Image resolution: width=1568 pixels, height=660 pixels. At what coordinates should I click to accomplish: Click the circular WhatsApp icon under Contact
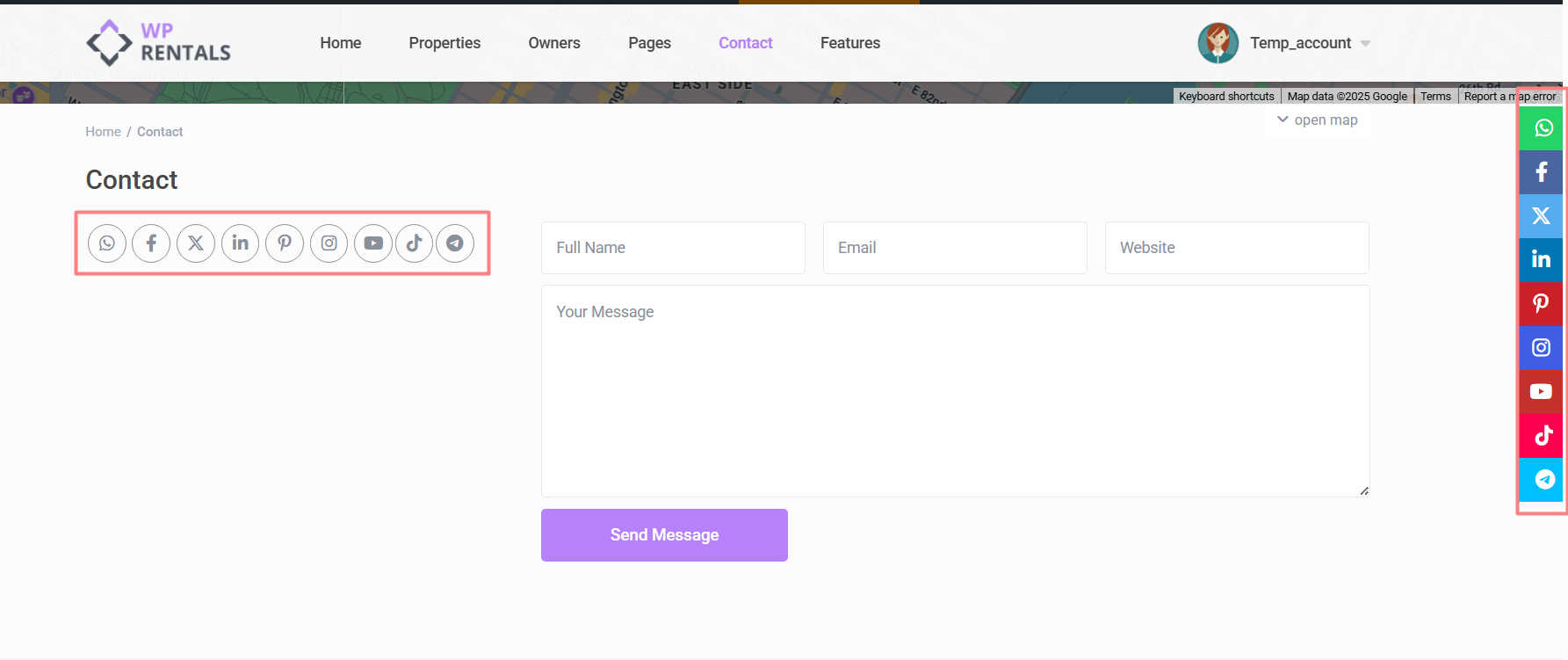107,243
